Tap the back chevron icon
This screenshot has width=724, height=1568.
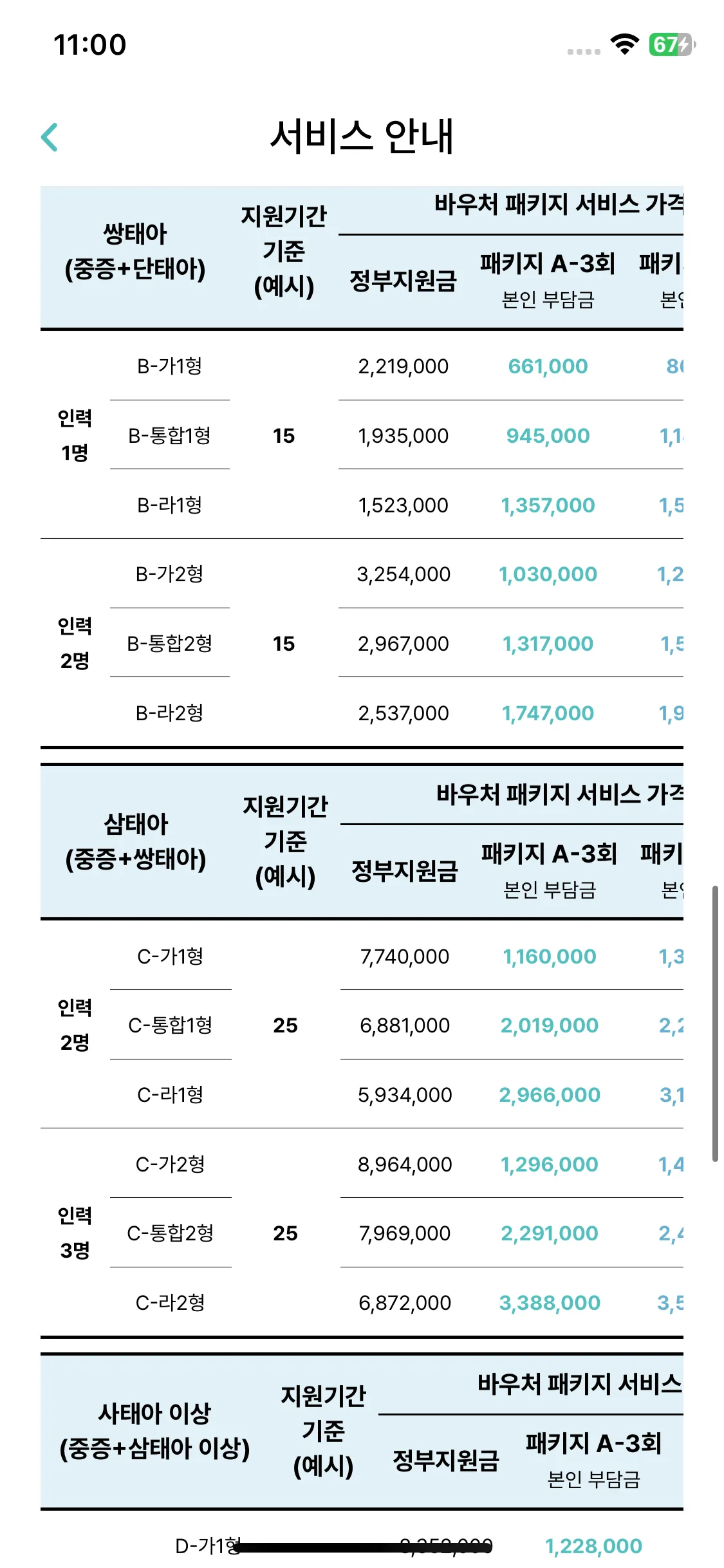(50, 137)
